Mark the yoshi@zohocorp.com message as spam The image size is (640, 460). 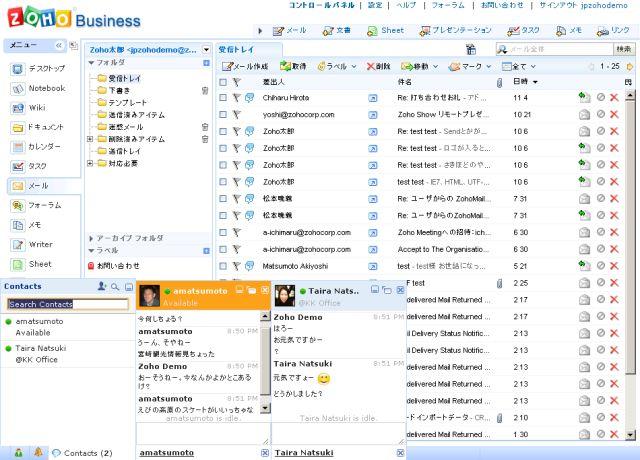pos(601,114)
